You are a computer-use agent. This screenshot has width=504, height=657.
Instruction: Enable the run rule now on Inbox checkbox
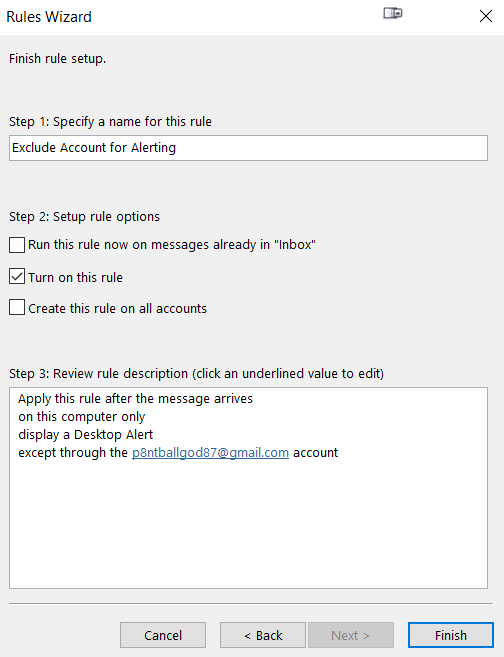click(17, 245)
